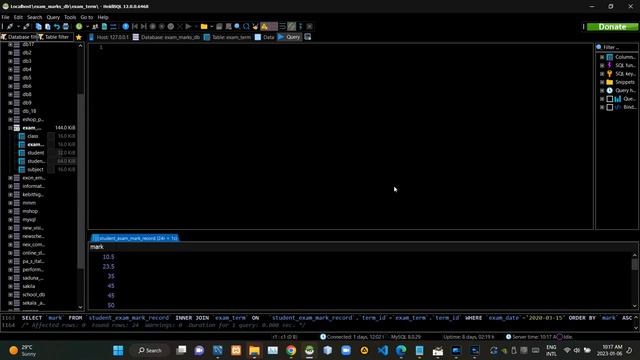This screenshot has width=640, height=360.
Task: Expand the db2 database node
Action: pyautogui.click(x=10, y=53)
